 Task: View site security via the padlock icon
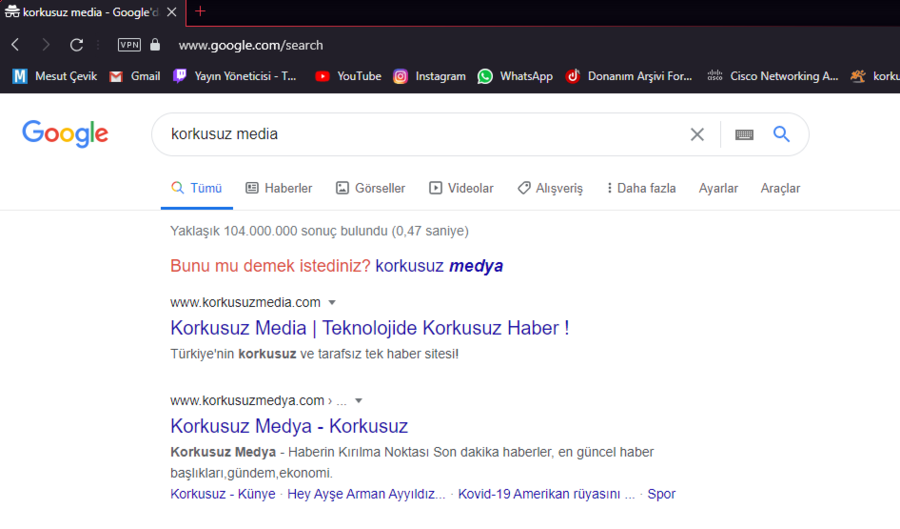[155, 44]
